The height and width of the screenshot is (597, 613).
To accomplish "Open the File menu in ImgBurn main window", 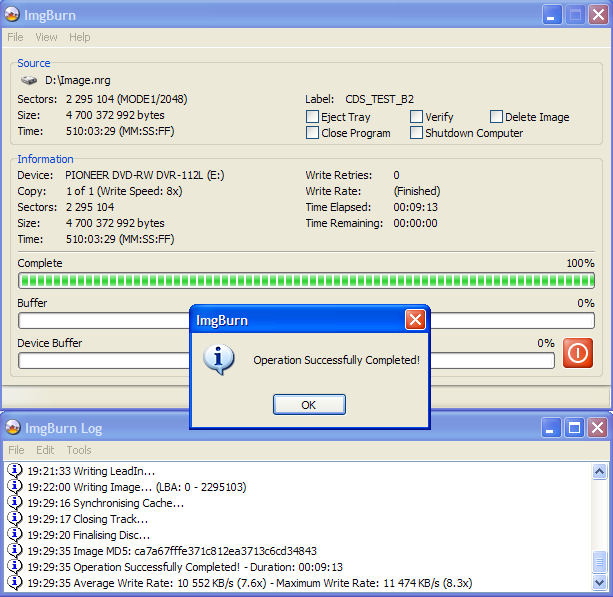I will 15,37.
